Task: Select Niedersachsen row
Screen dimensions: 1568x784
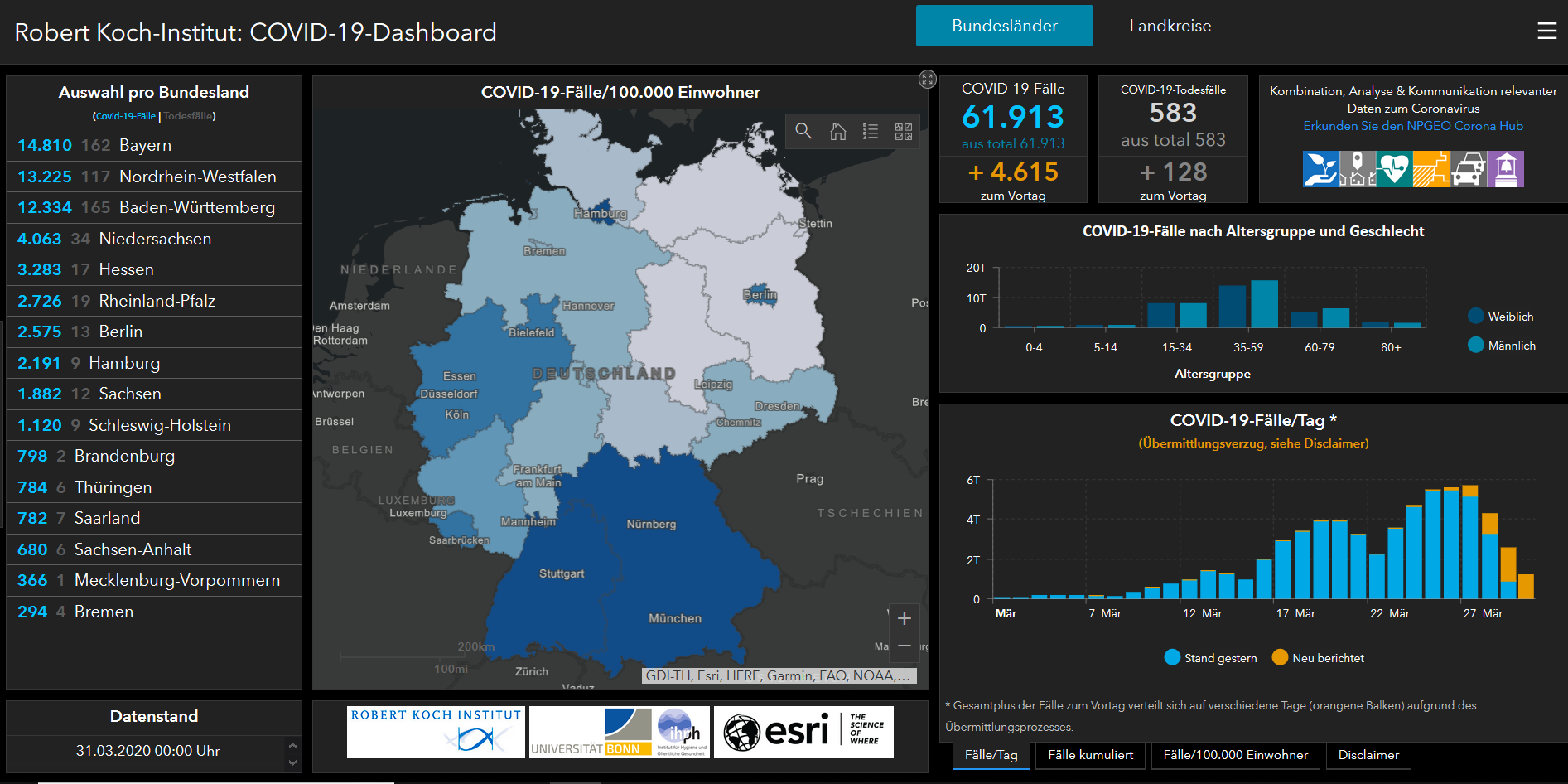Action: click(x=154, y=239)
